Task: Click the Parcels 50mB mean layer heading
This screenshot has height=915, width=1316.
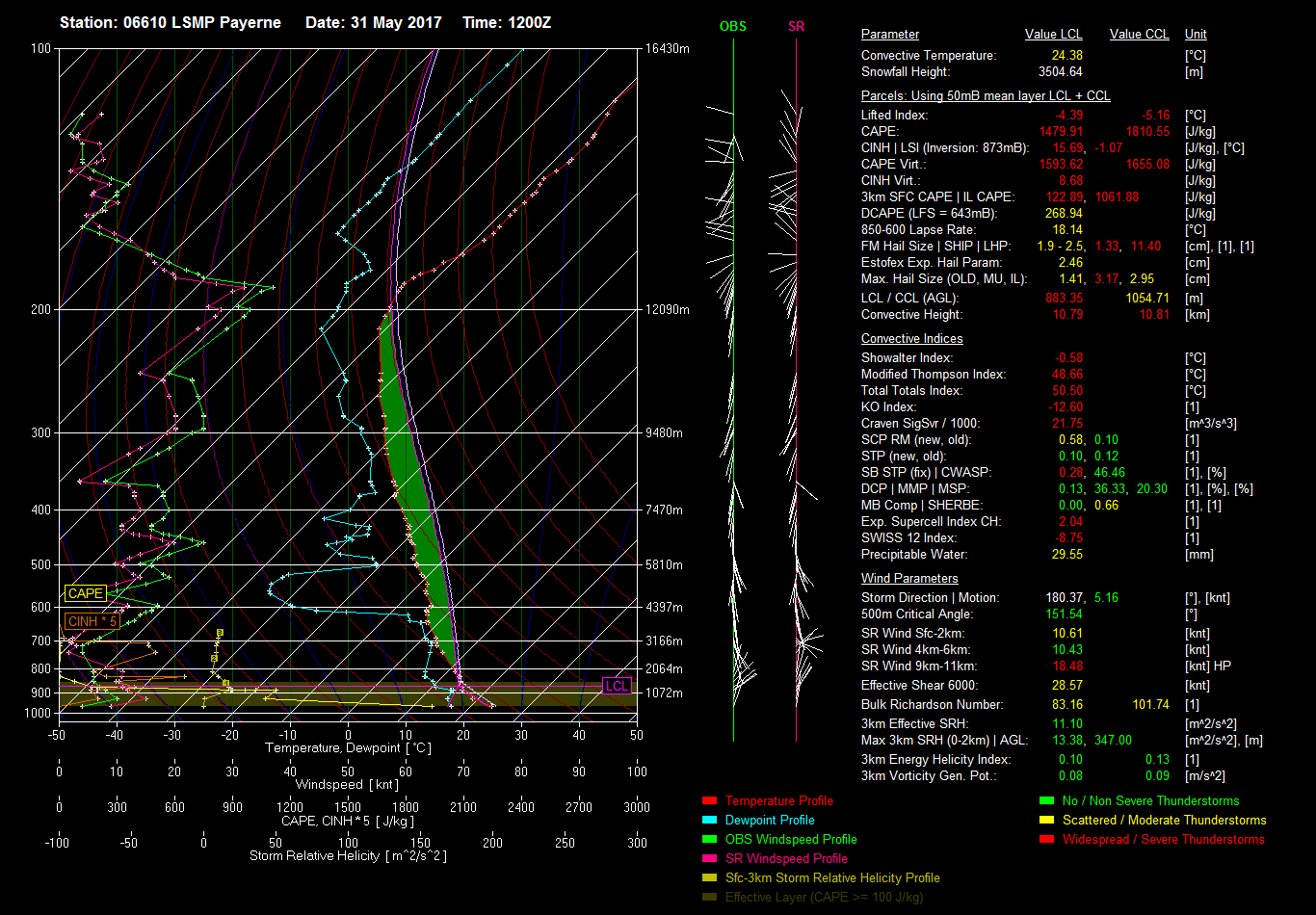Action: 985,96
